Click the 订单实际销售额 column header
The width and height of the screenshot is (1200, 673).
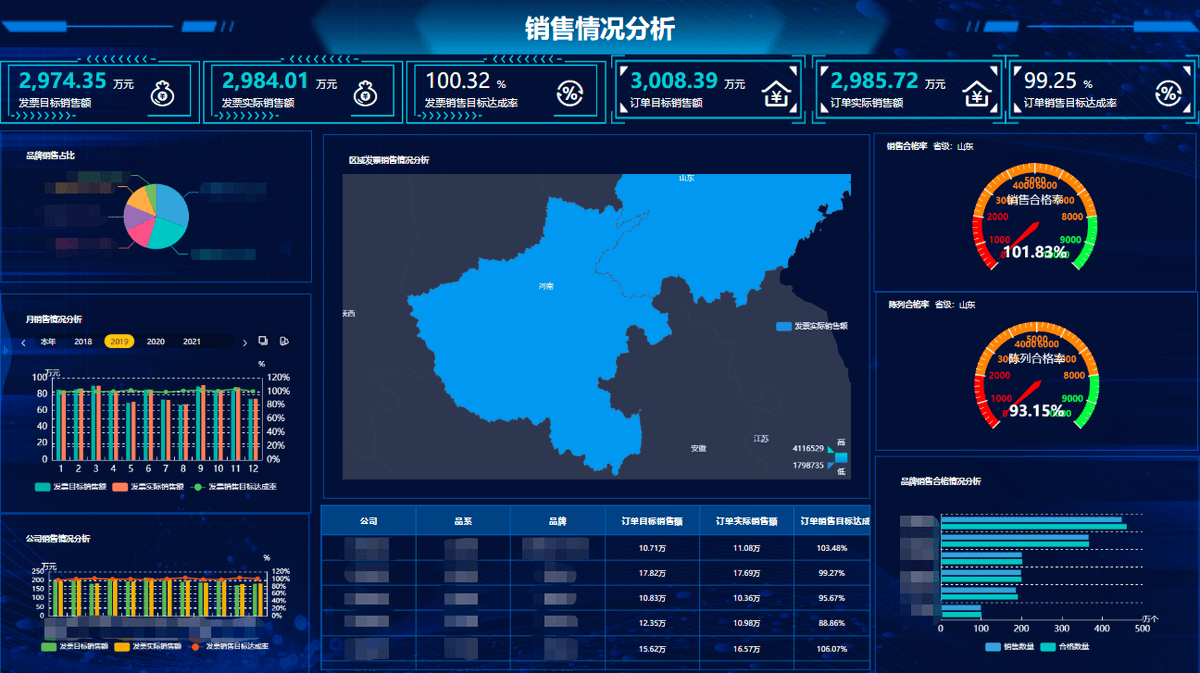746,521
